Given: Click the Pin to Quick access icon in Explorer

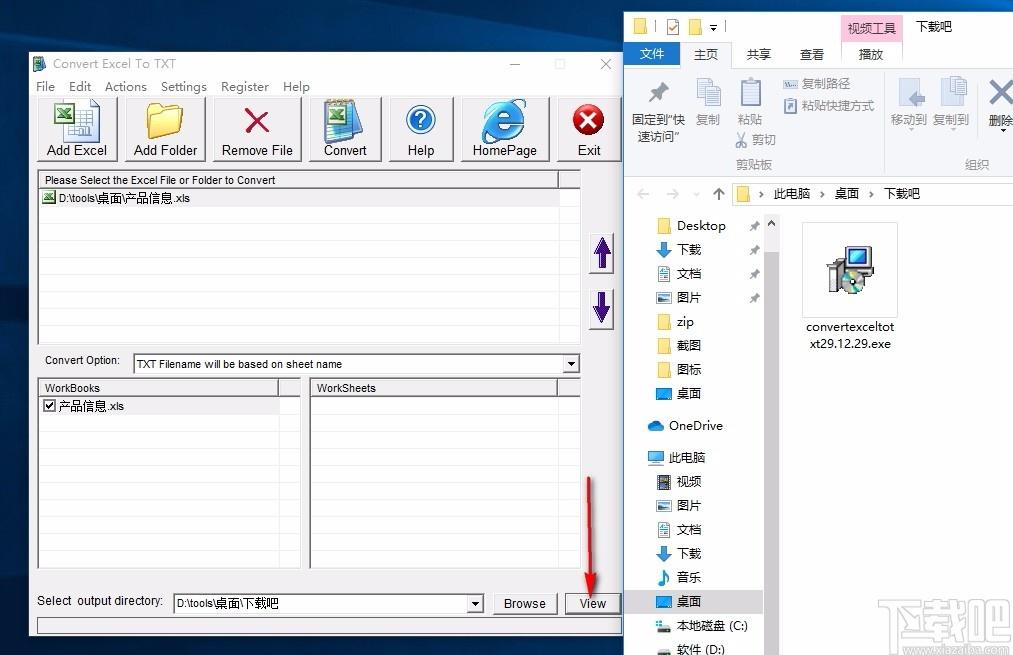Looking at the screenshot, I should pos(658,92).
